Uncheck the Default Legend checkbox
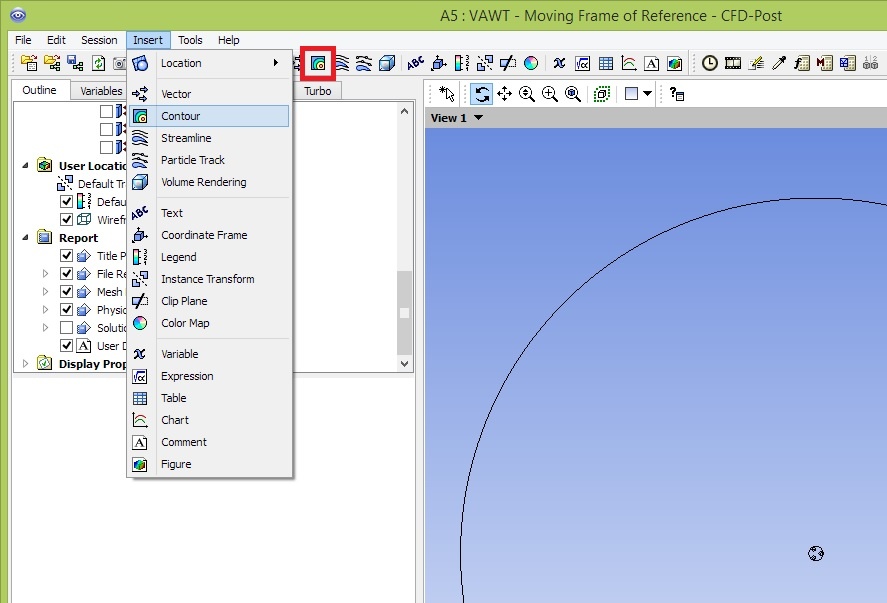The height and width of the screenshot is (603, 887). [x=66, y=201]
